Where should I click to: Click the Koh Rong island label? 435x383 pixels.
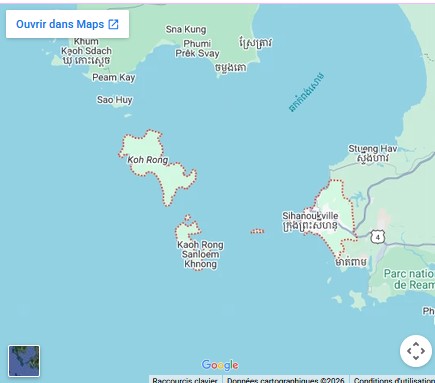coord(148,160)
